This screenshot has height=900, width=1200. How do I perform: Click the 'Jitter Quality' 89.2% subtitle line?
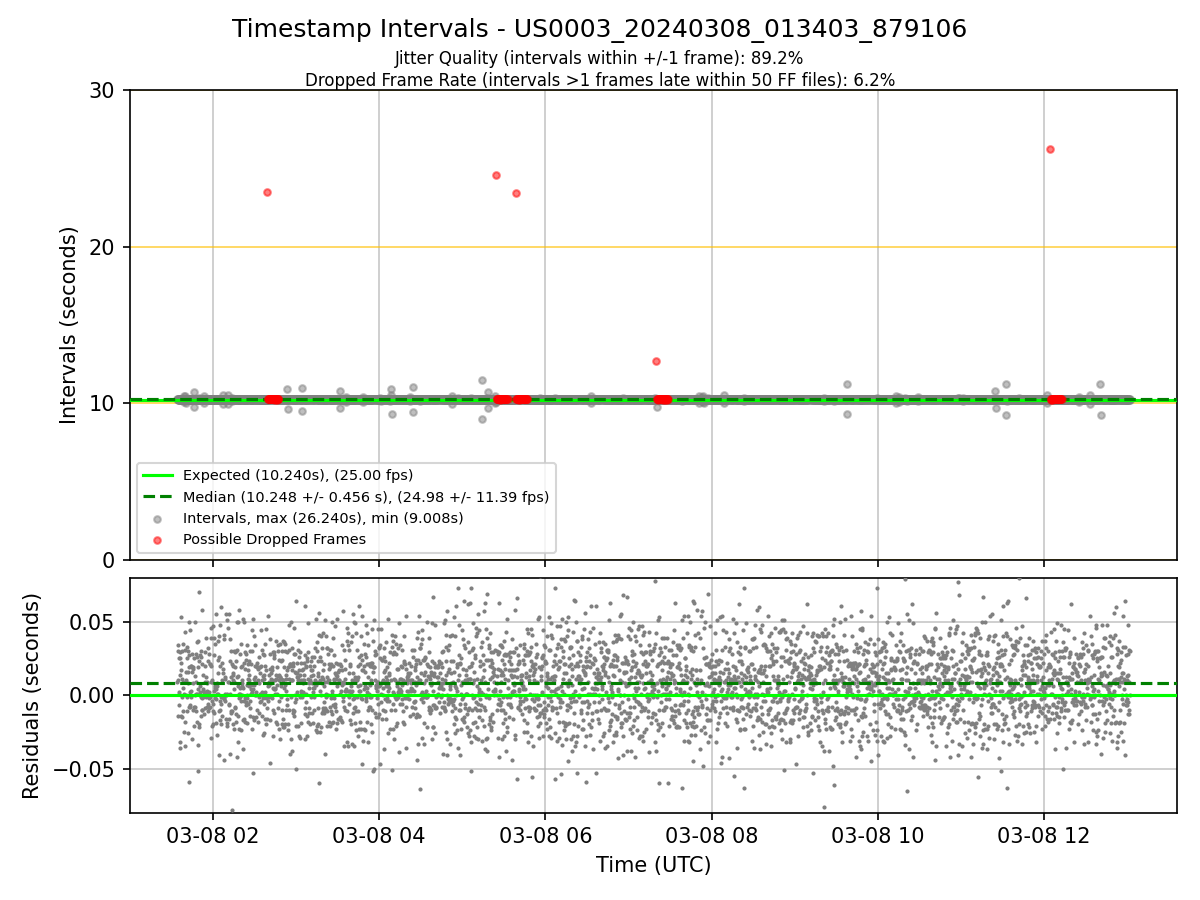click(599, 58)
